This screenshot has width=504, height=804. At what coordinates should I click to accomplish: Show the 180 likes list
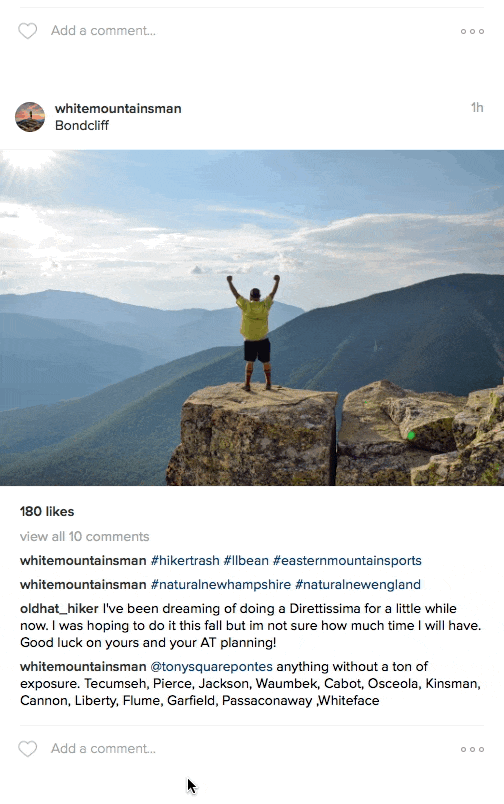tap(47, 511)
